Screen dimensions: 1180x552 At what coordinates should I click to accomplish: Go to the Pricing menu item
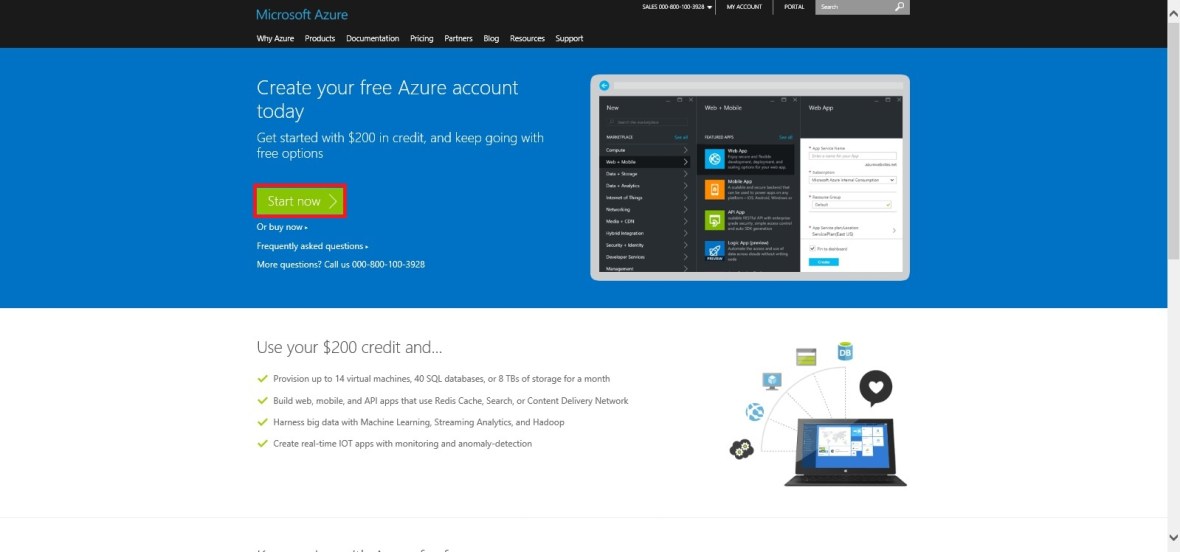tap(421, 38)
